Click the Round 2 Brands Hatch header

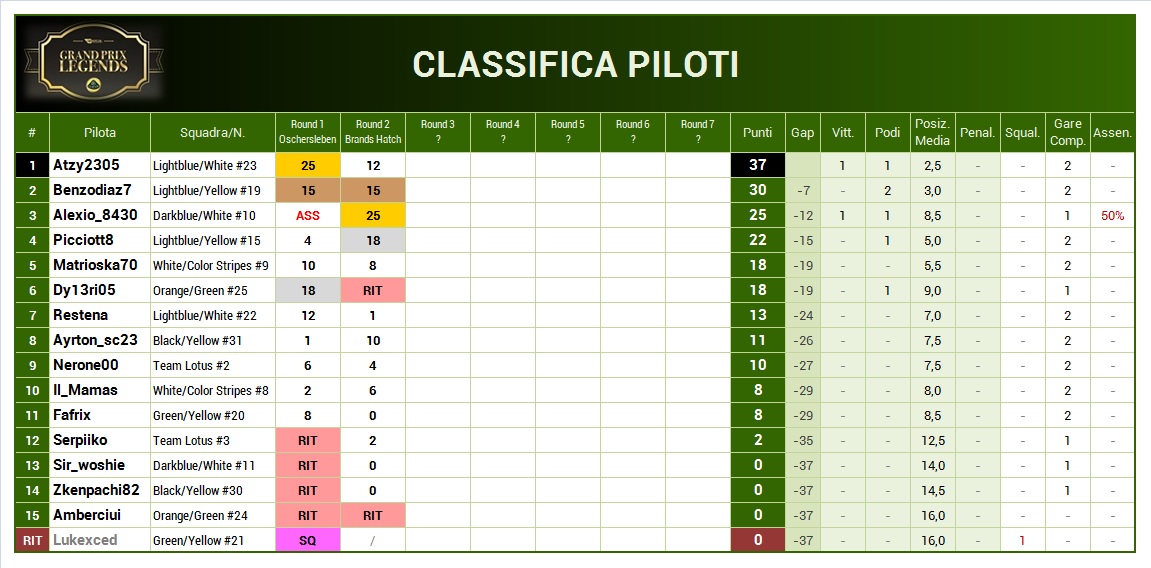[x=373, y=133]
